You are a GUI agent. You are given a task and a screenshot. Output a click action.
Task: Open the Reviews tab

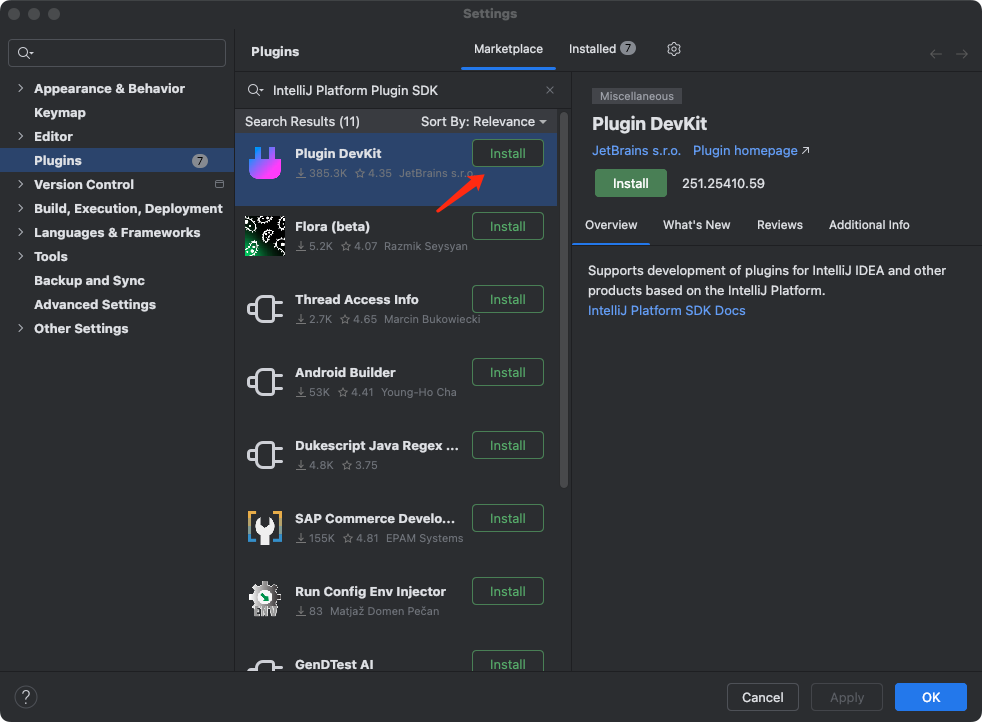coord(779,225)
